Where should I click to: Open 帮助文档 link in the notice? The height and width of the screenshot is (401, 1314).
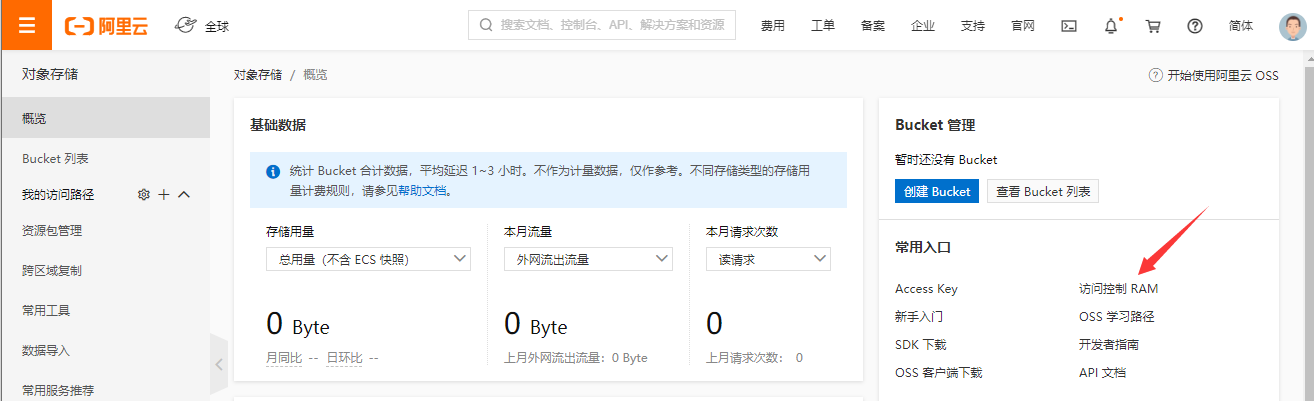click(422, 191)
